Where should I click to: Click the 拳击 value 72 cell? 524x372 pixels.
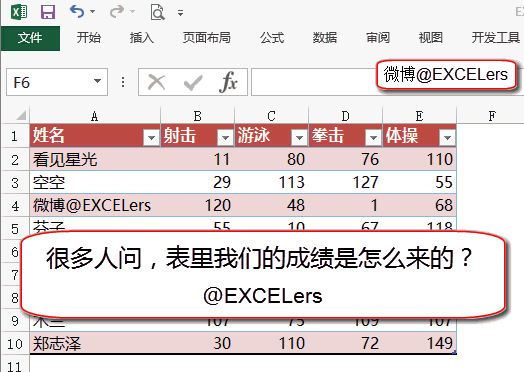(346, 343)
